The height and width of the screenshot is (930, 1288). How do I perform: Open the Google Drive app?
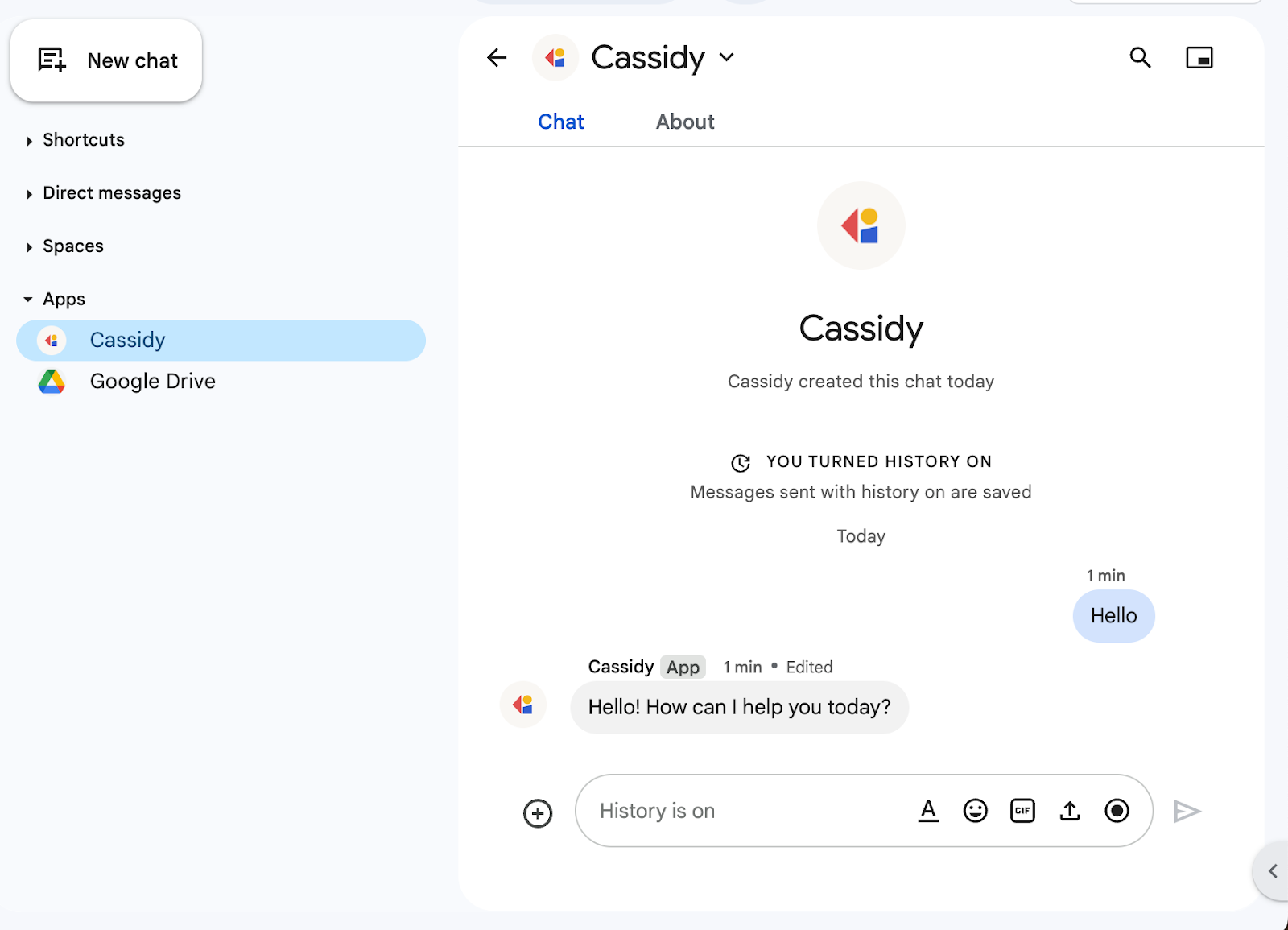[152, 381]
